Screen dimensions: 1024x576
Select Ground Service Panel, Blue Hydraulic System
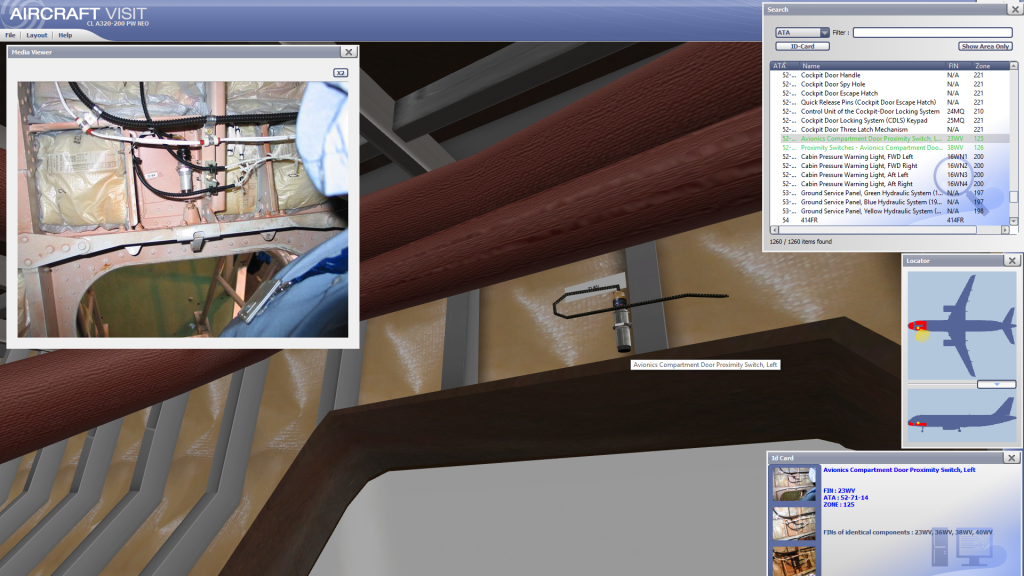[x=889, y=202]
